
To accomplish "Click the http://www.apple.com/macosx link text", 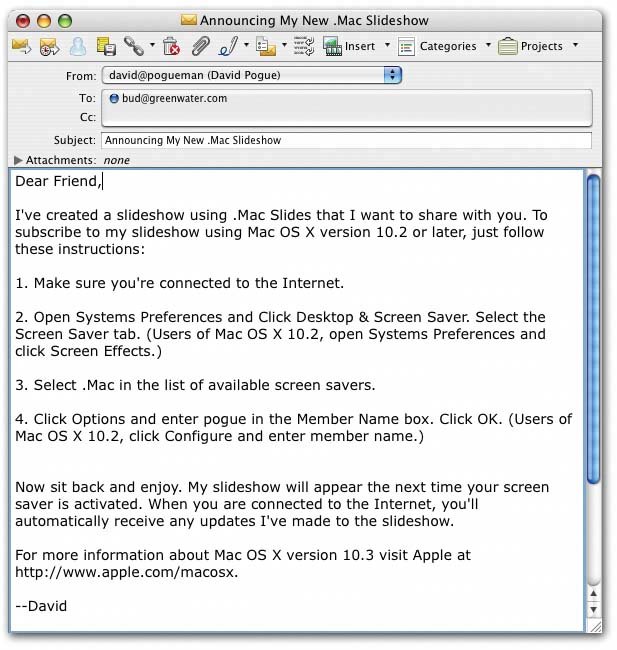I will point(125,572).
